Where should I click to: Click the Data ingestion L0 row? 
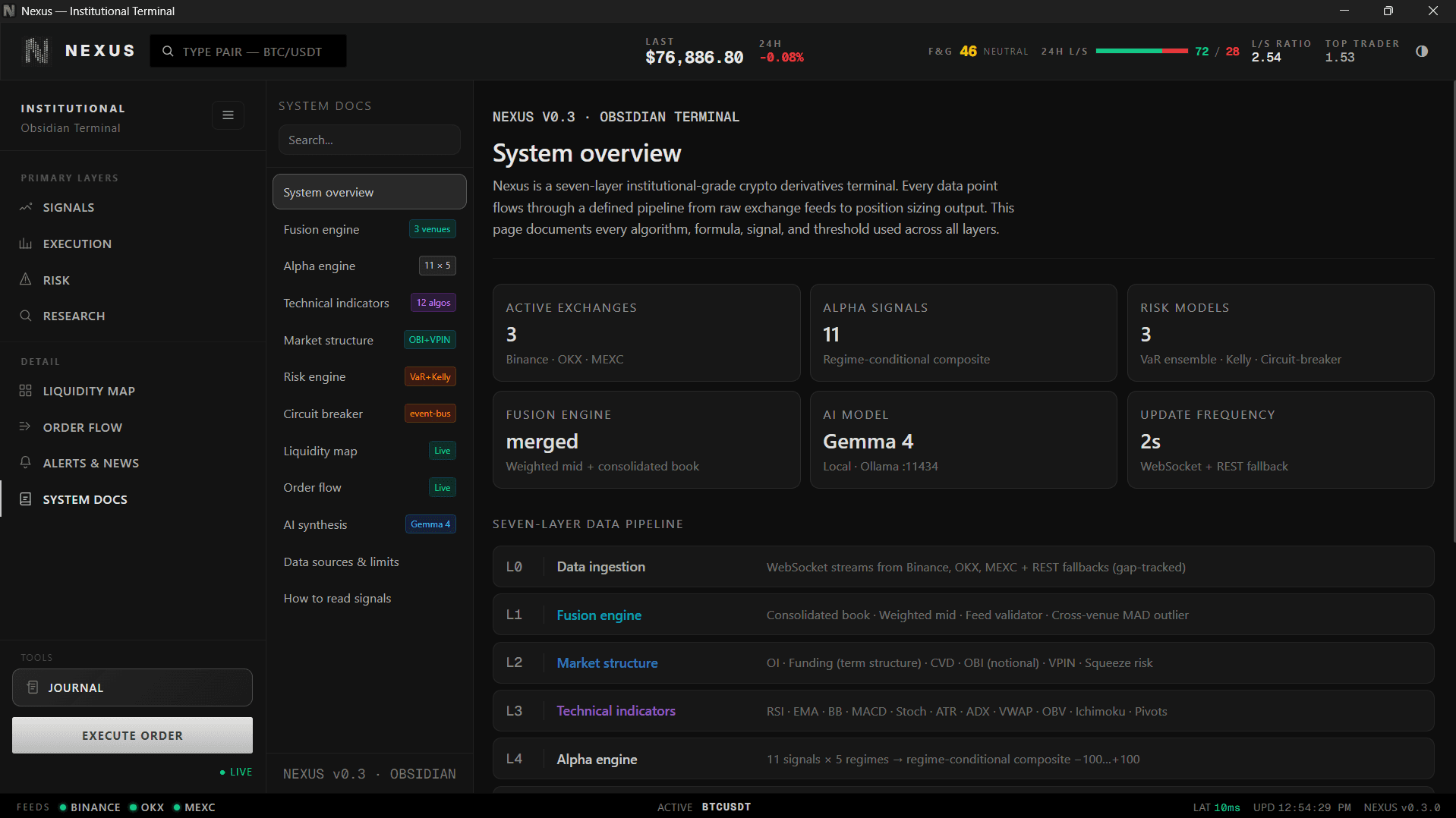coord(963,567)
